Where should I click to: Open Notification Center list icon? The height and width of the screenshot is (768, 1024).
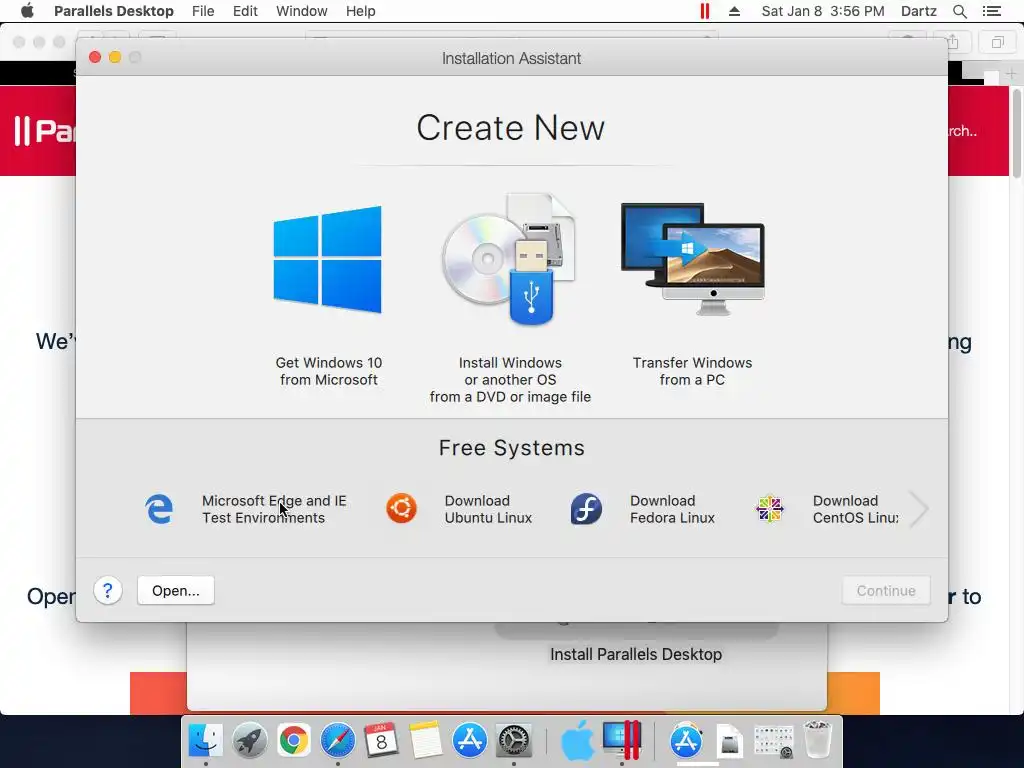coord(992,11)
